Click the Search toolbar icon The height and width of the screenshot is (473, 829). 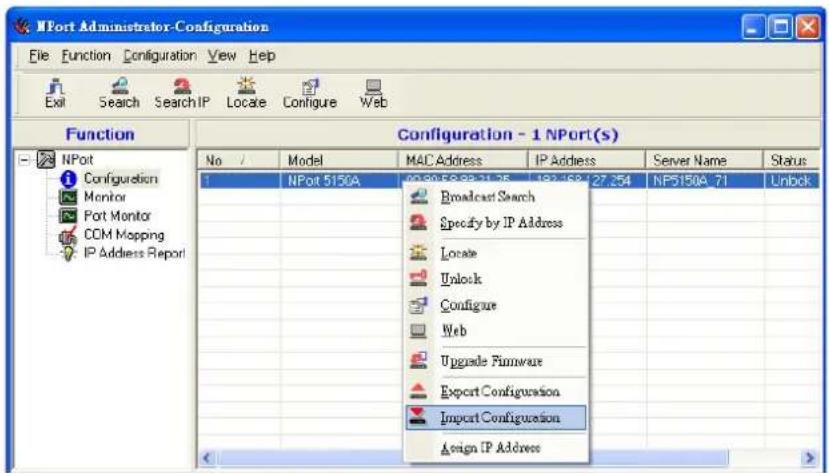point(120,86)
